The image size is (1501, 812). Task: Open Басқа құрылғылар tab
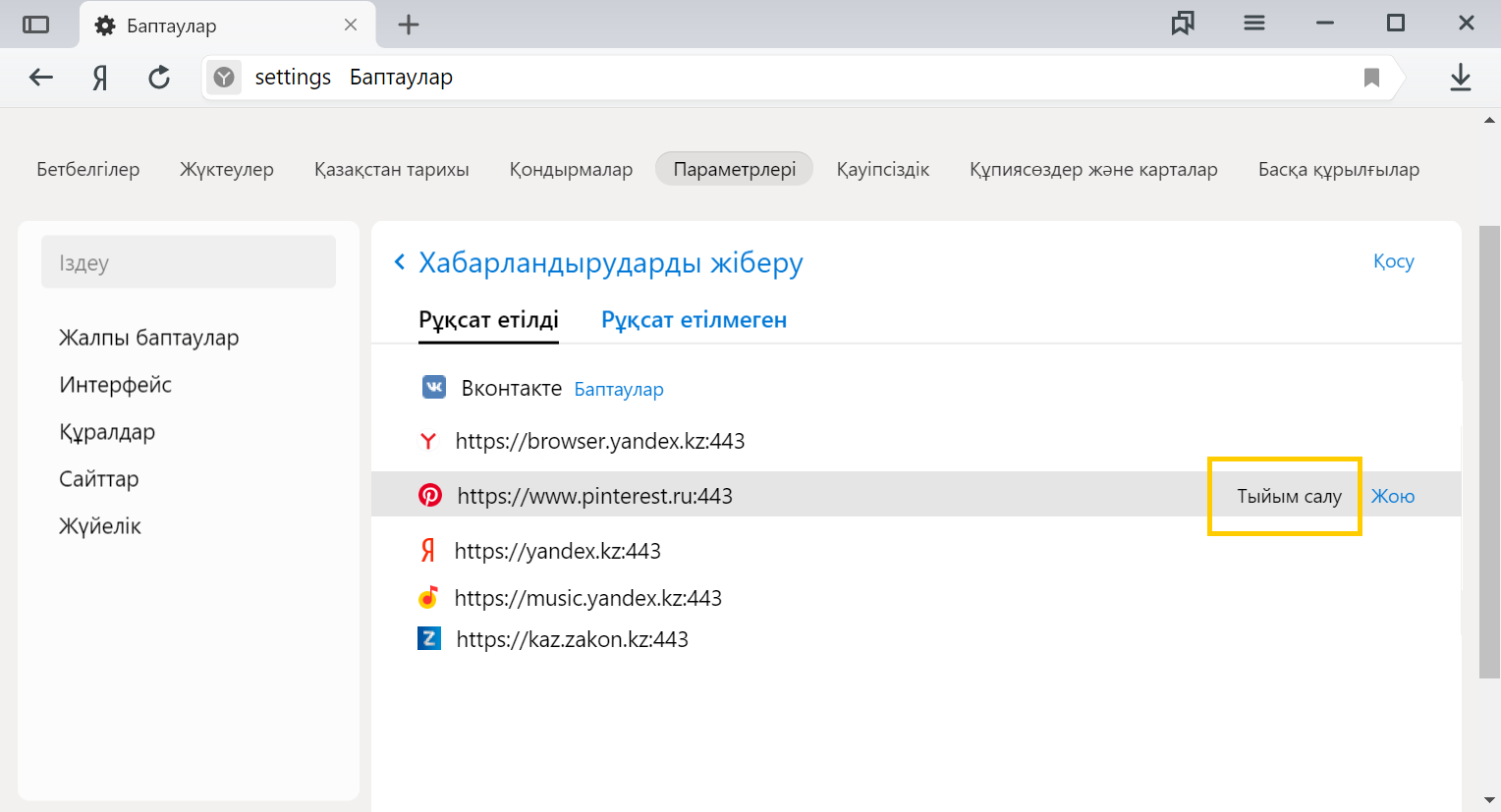pos(1339,169)
